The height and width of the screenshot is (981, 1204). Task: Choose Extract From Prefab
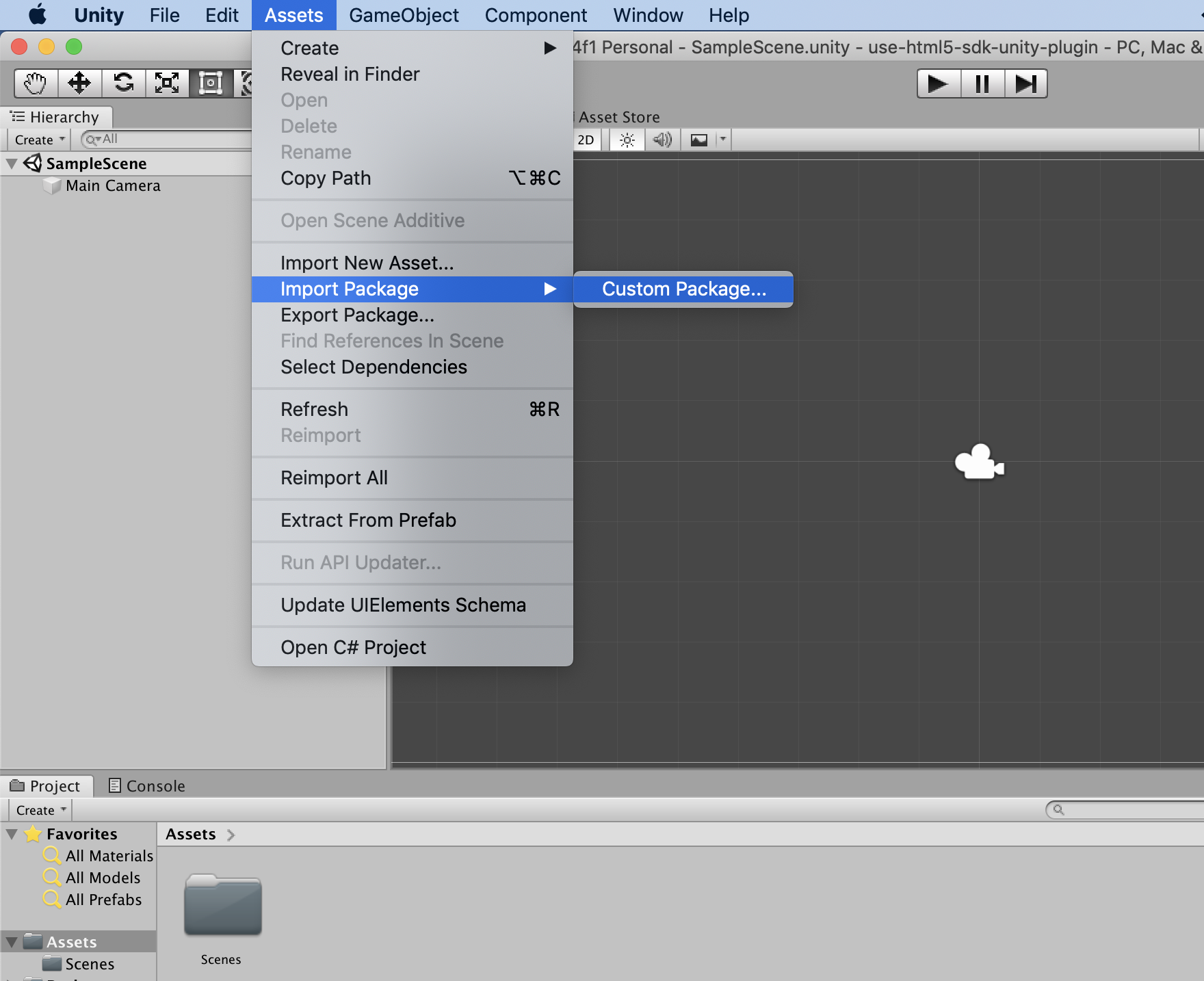coord(413,520)
